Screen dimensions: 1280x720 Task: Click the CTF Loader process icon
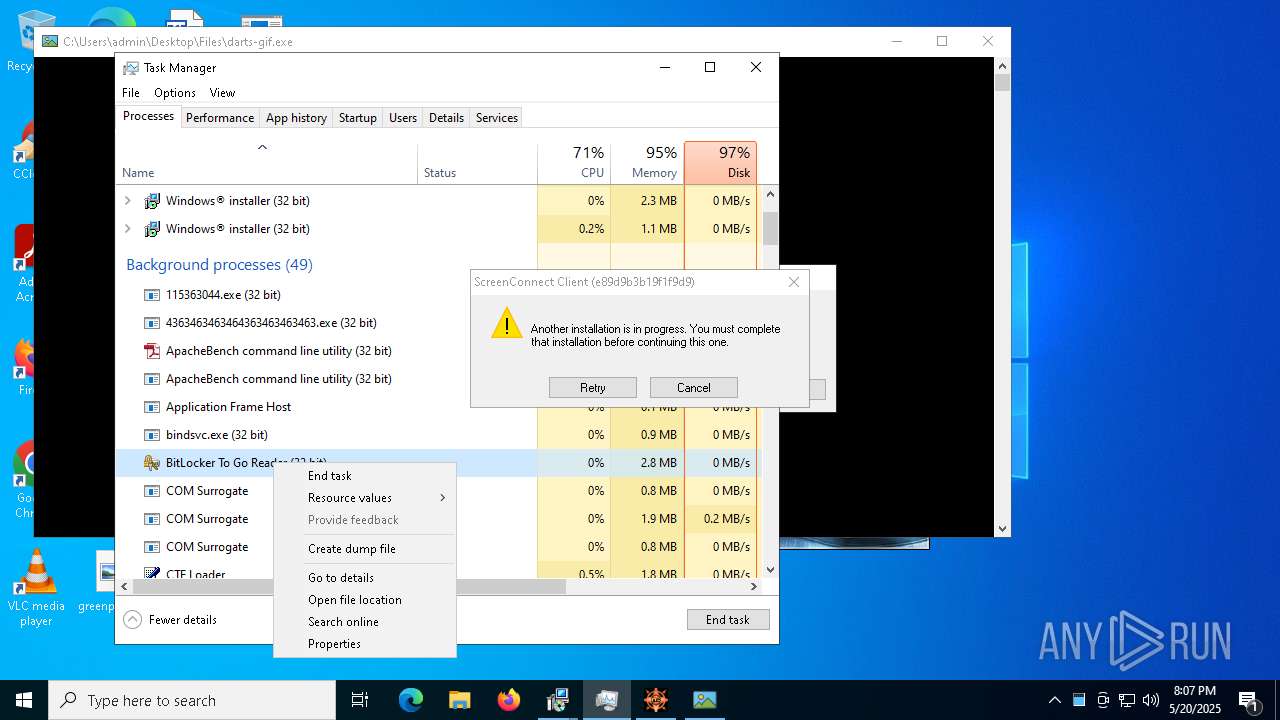(x=152, y=574)
